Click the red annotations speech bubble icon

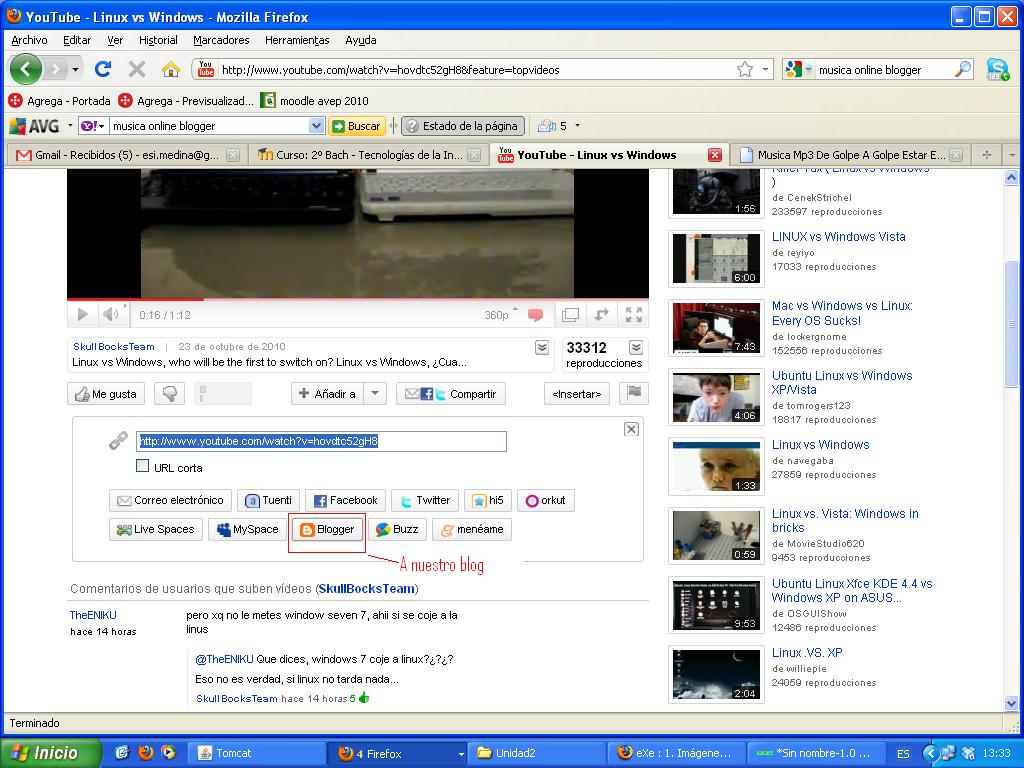[536, 315]
